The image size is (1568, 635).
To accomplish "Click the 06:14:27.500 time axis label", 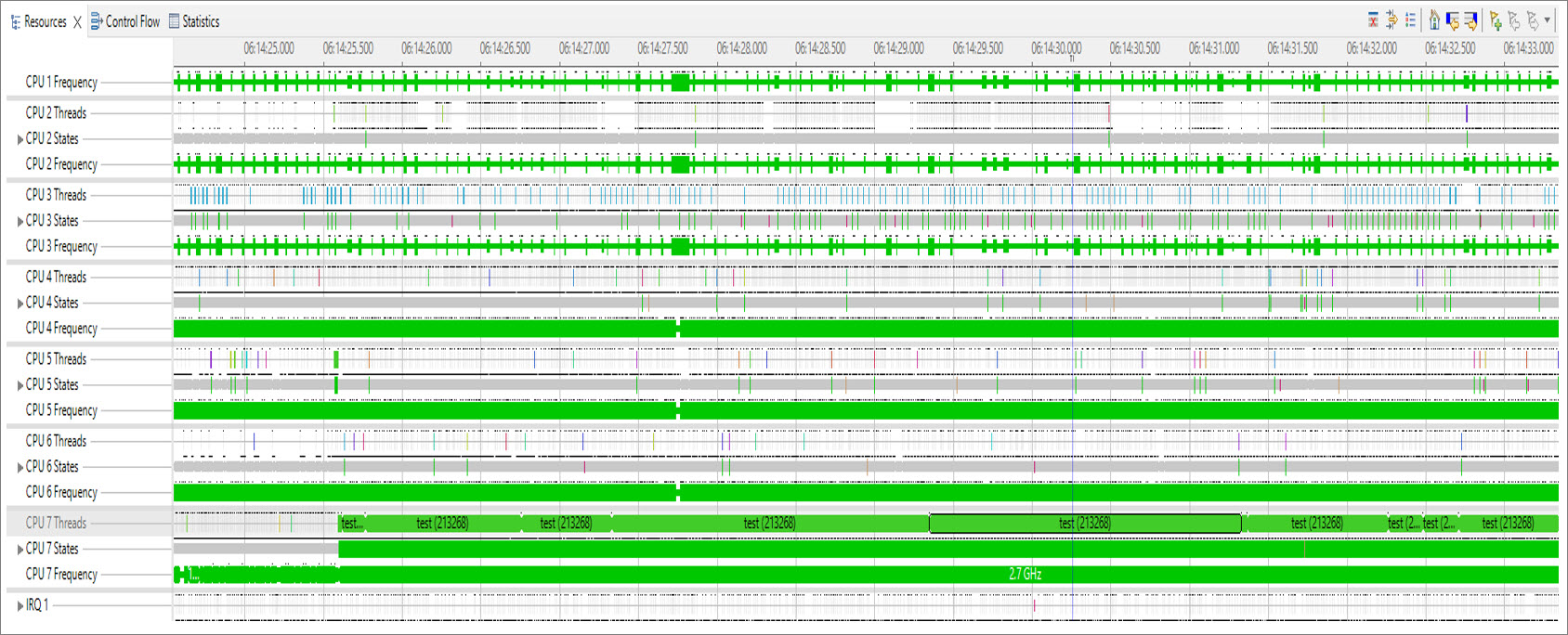I will point(662,48).
